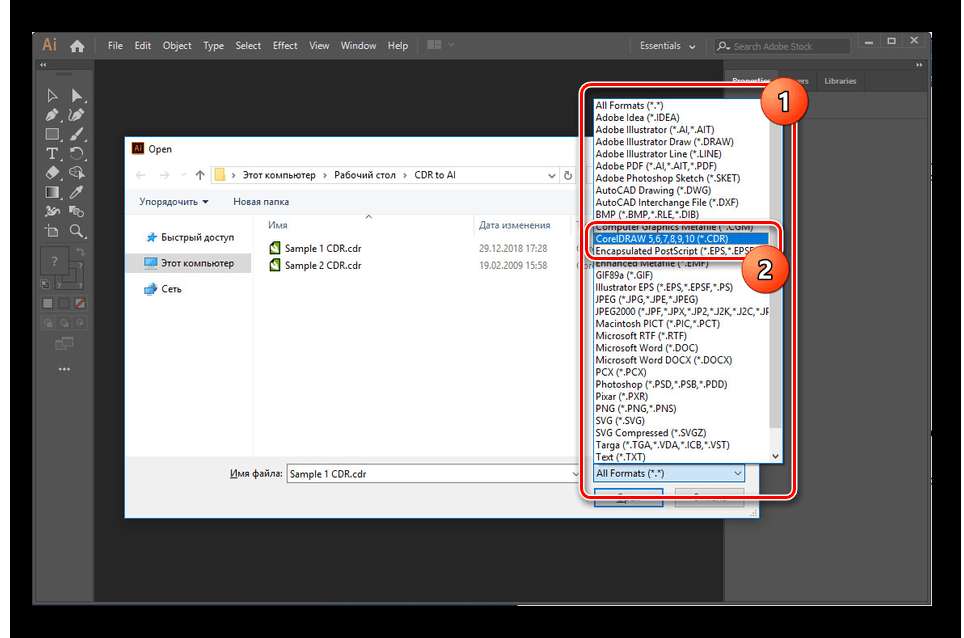Click the Home icon in Illustrator

77,46
